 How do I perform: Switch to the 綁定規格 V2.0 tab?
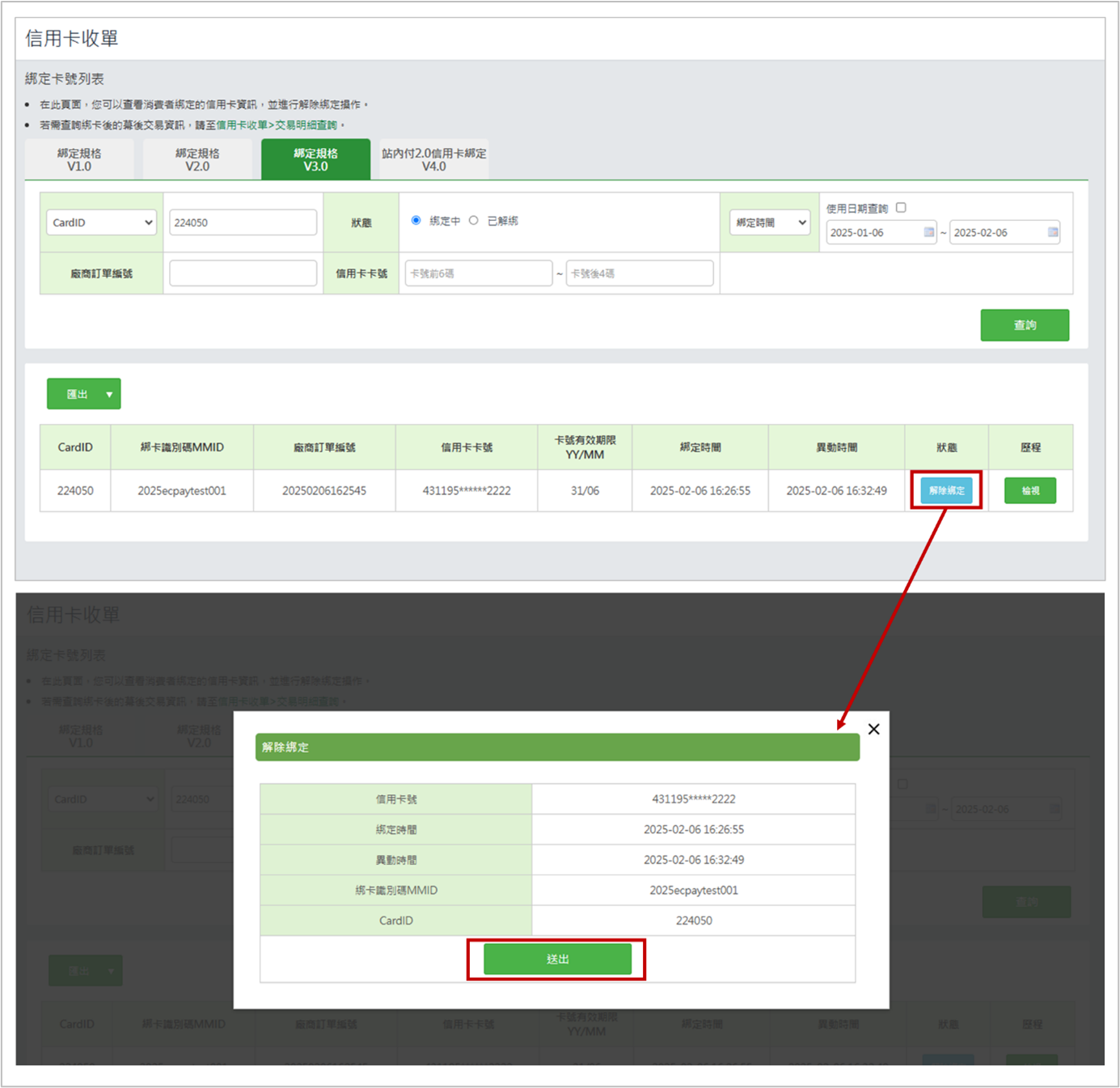pos(197,159)
